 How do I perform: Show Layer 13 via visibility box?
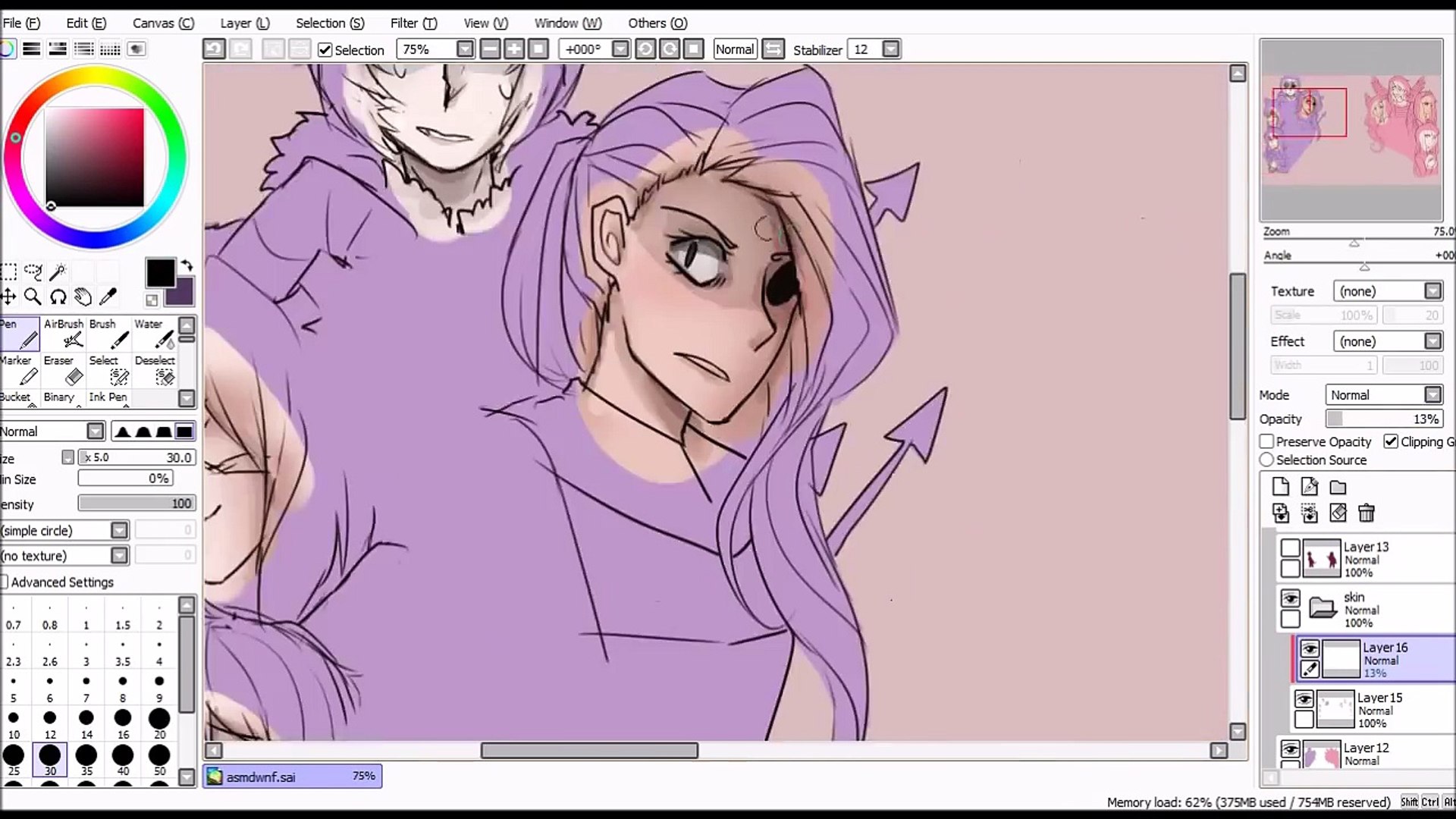(1290, 548)
